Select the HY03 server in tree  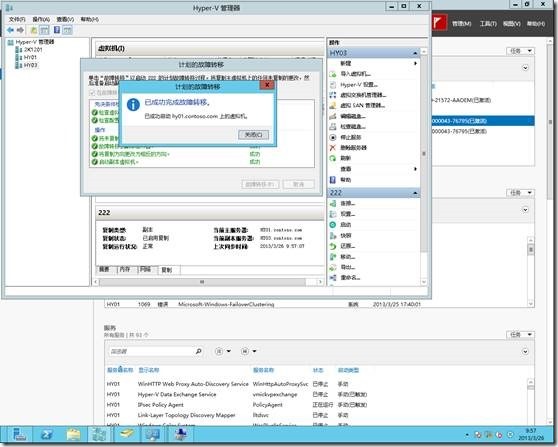coord(27,65)
